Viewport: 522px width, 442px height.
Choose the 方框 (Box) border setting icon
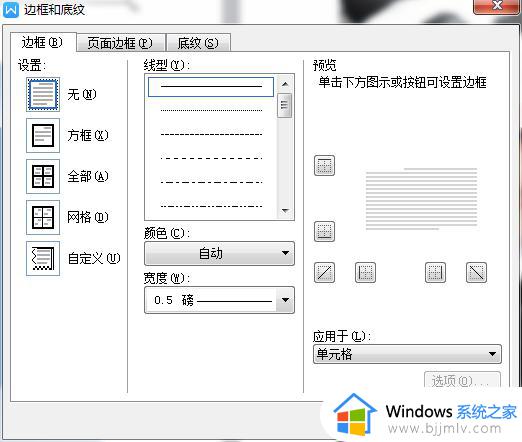click(x=43, y=135)
